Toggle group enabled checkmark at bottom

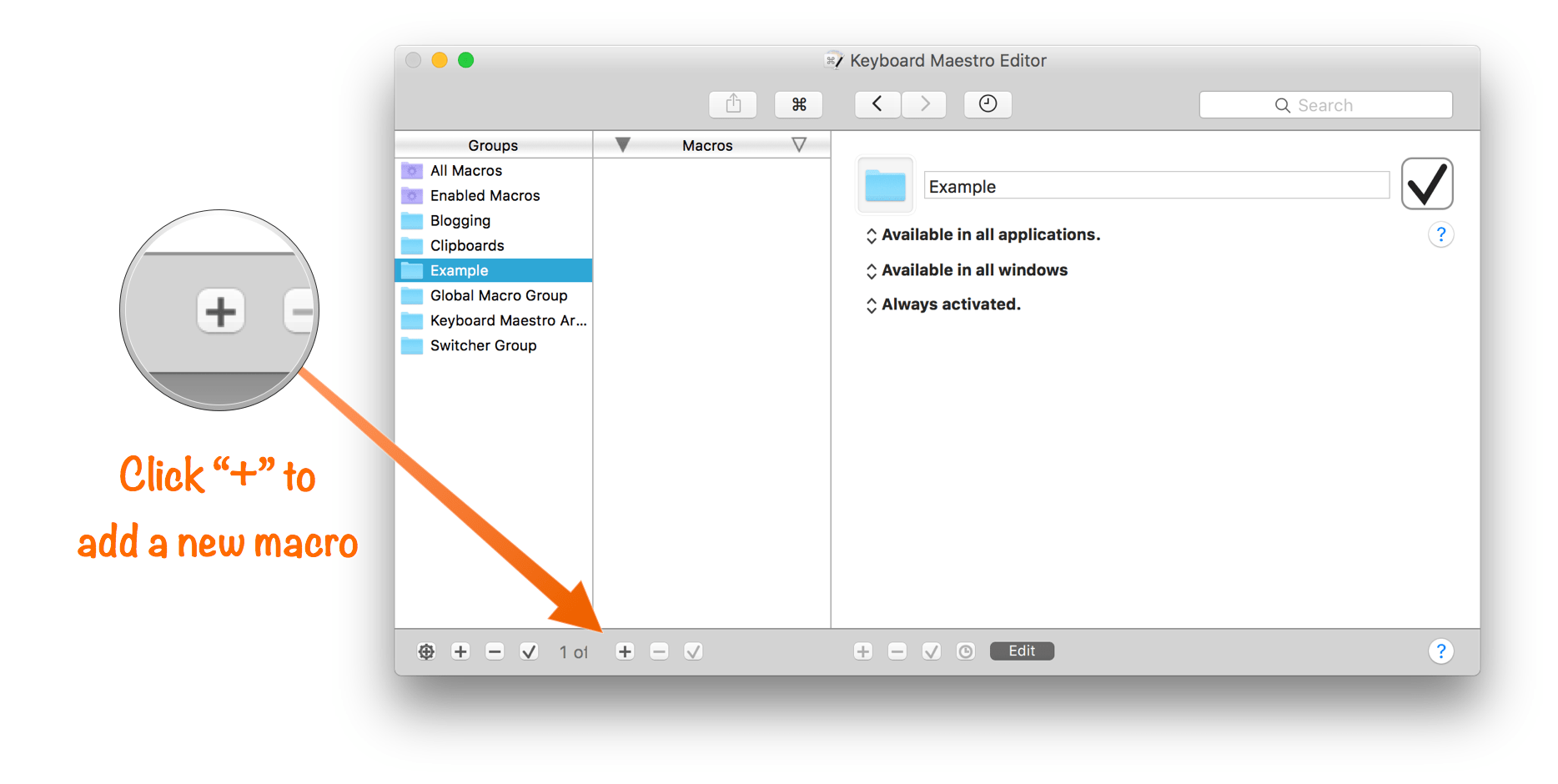pos(529,651)
